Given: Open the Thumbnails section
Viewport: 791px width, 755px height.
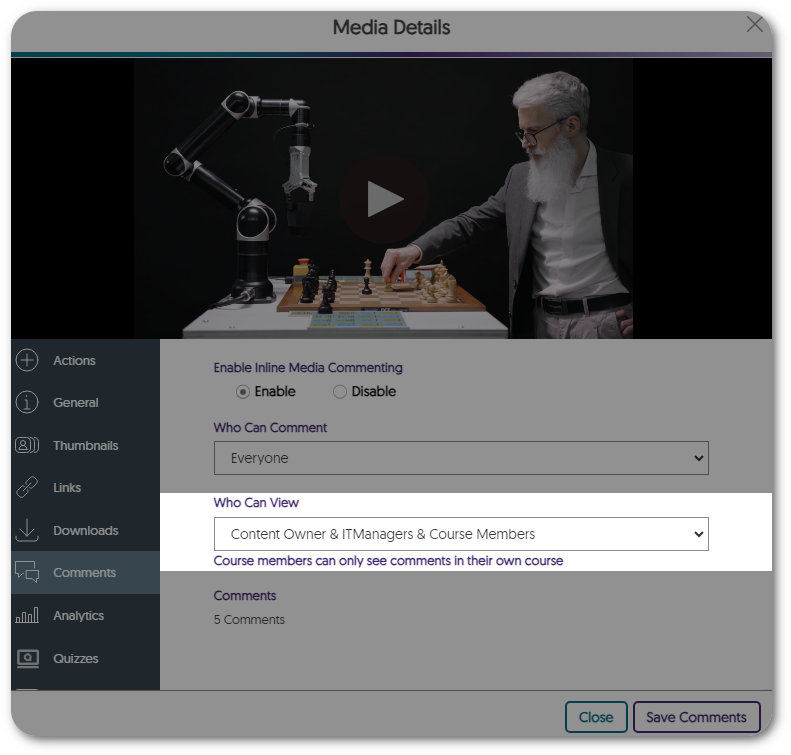Looking at the screenshot, I should click(86, 445).
